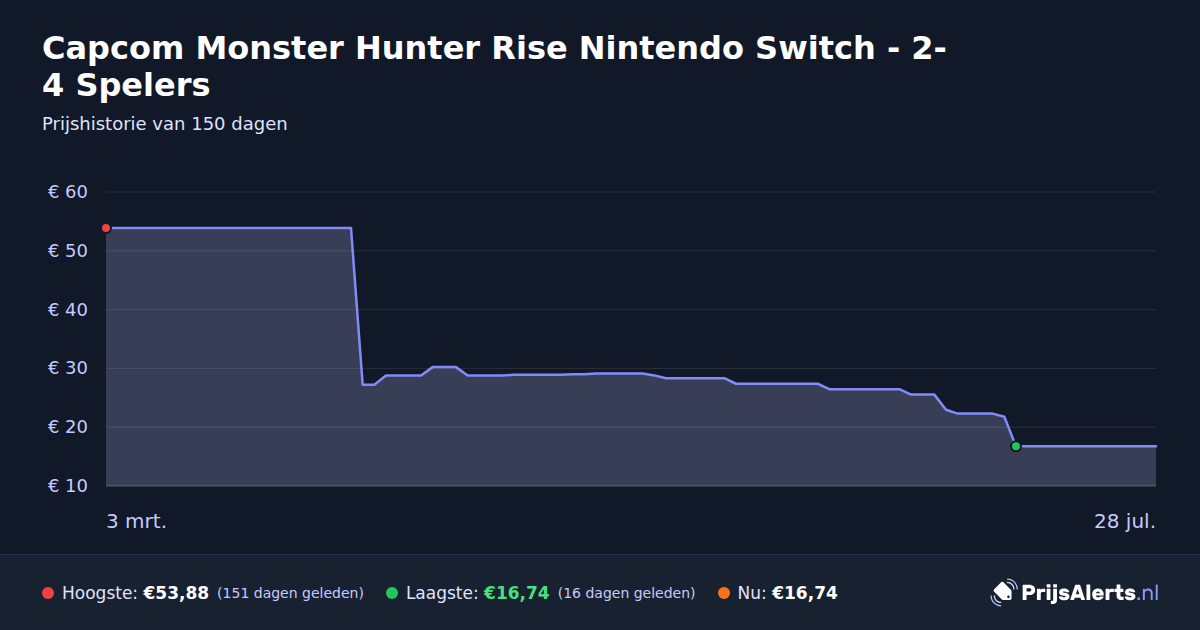Click the Prijshistorie van 150 dagen subtitle

click(x=165, y=124)
